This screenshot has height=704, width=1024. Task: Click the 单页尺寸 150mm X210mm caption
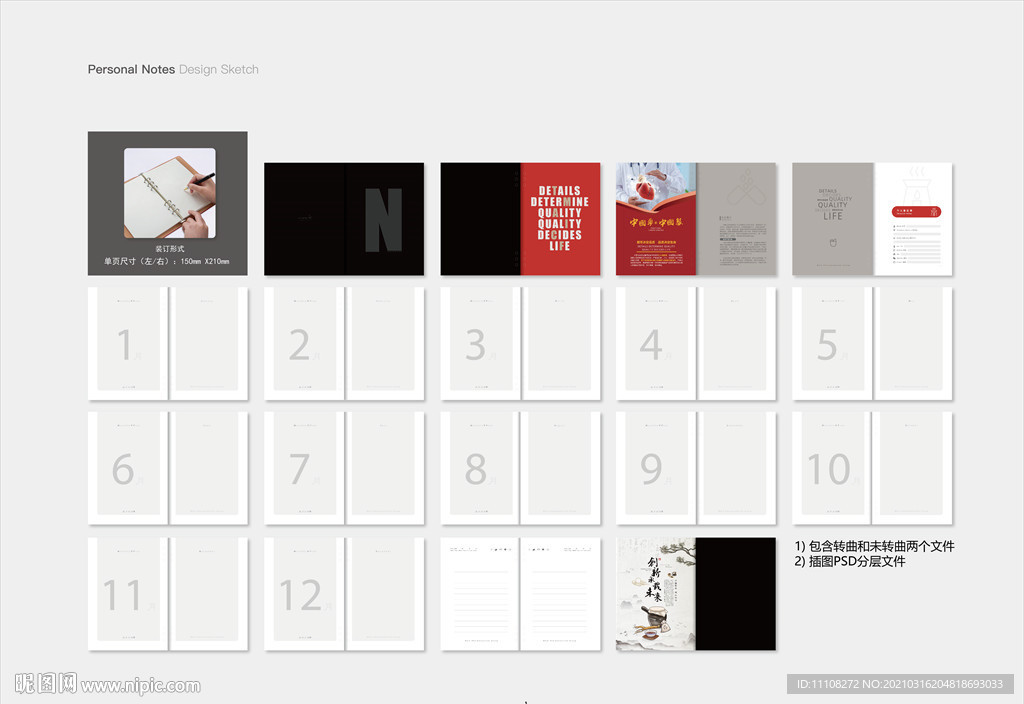point(167,261)
